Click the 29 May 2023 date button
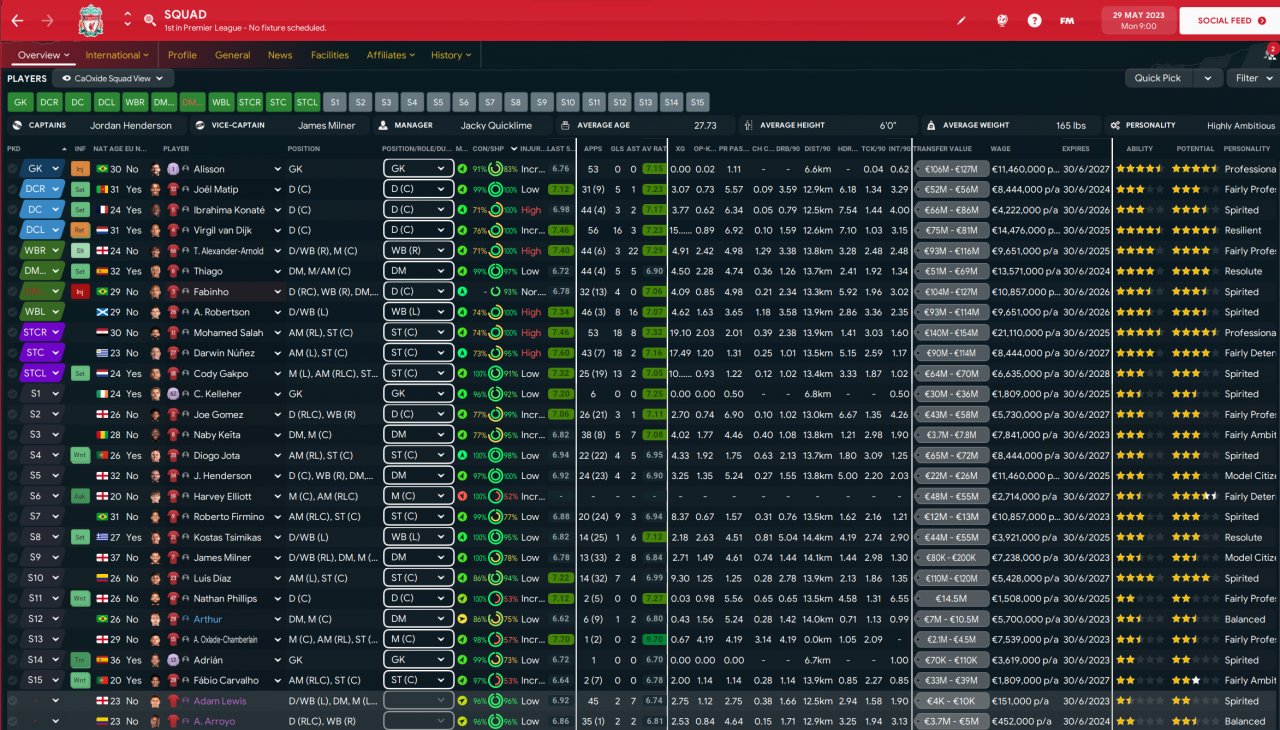Viewport: 1280px width, 730px height. [x=1138, y=20]
